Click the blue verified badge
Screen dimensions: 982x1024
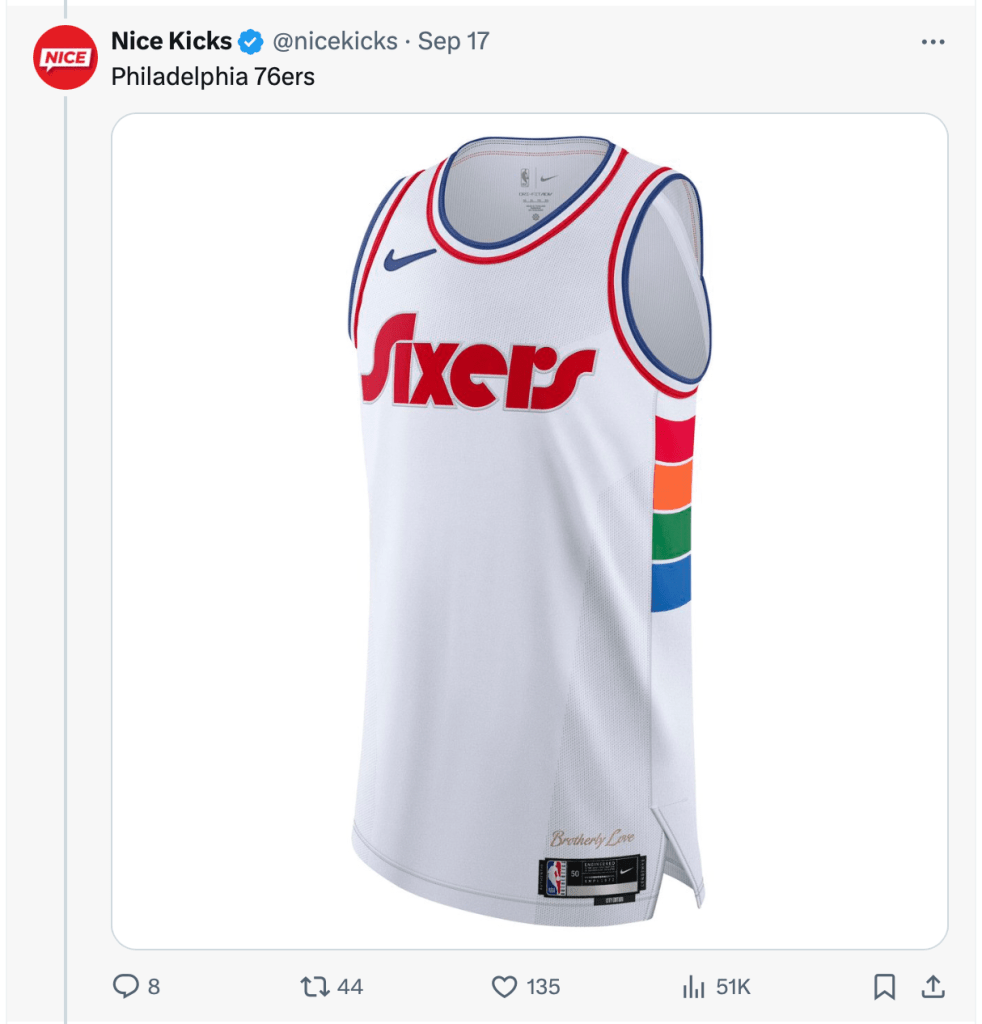[250, 42]
